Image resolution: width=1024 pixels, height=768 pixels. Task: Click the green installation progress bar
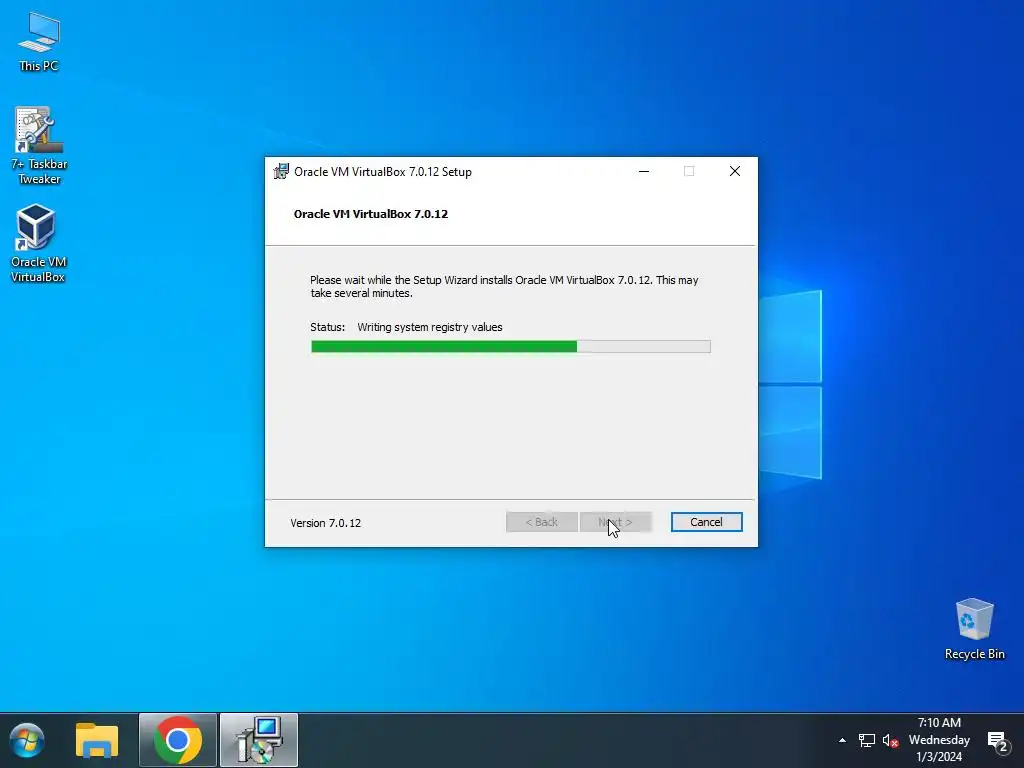[x=511, y=346]
